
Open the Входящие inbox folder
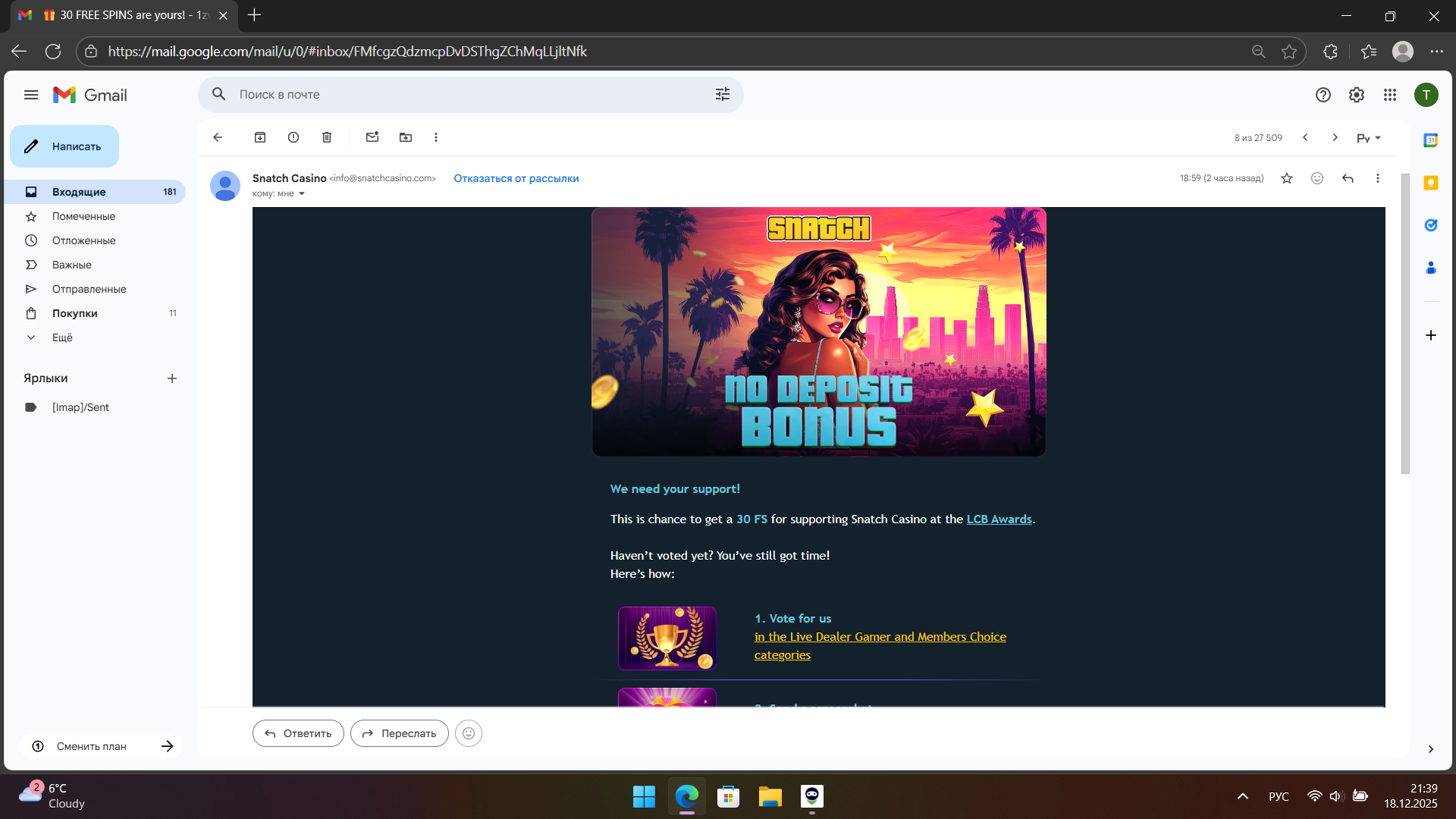(x=79, y=192)
